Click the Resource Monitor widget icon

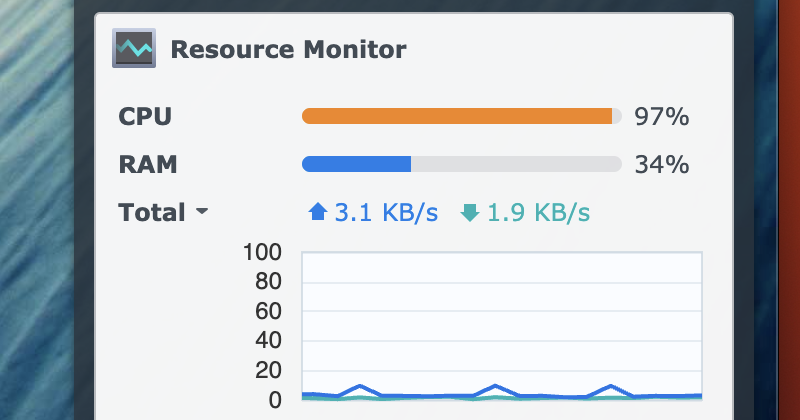[x=134, y=49]
